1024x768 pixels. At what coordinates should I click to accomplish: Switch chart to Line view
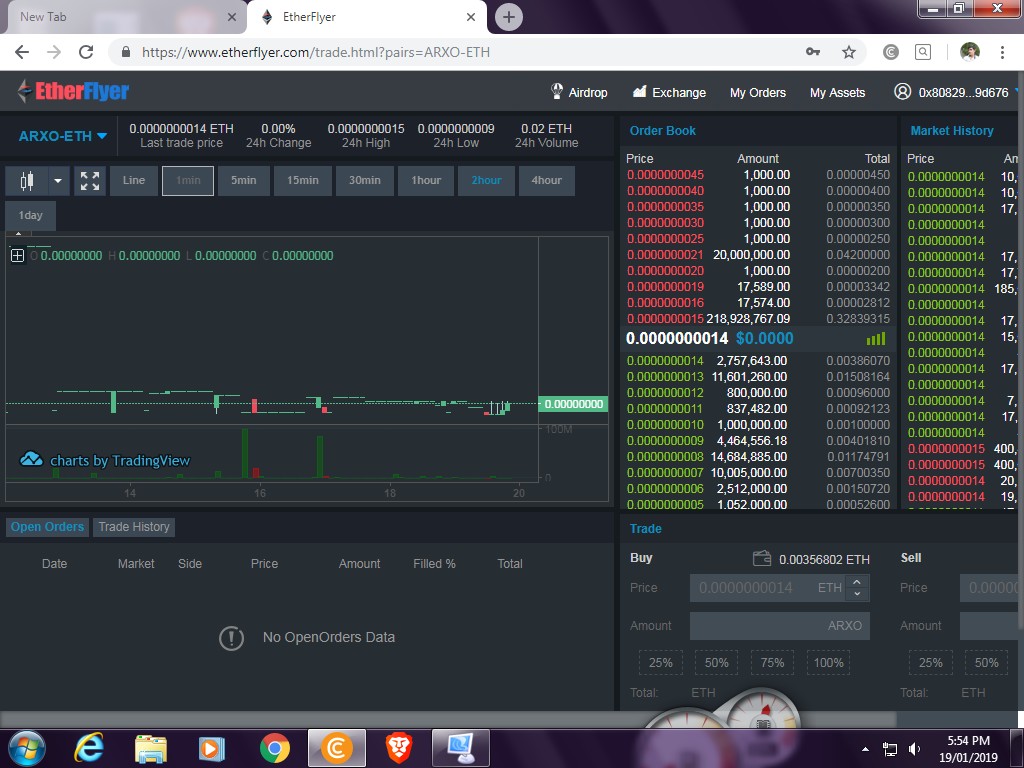click(x=134, y=180)
